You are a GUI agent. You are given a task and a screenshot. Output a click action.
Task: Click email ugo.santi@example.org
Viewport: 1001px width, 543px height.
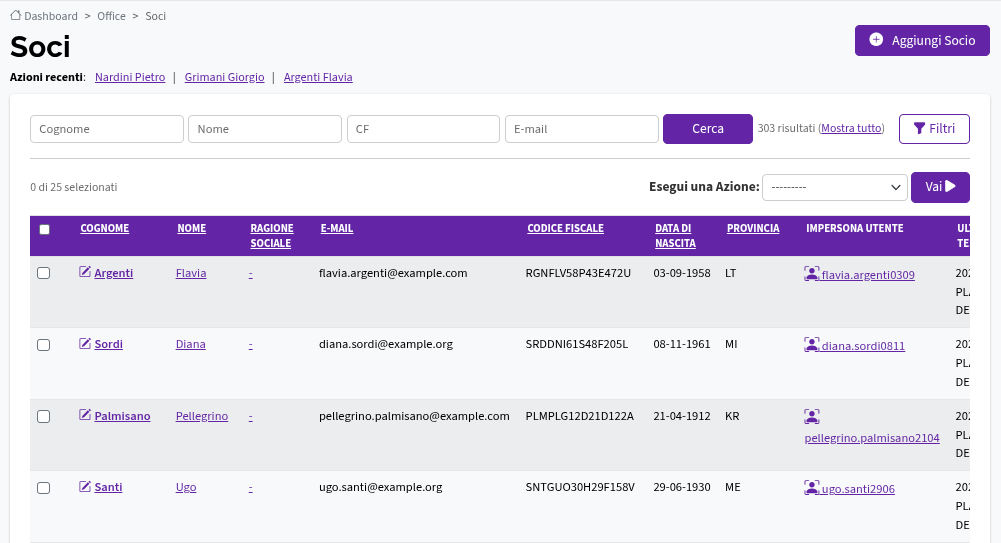[x=380, y=487]
